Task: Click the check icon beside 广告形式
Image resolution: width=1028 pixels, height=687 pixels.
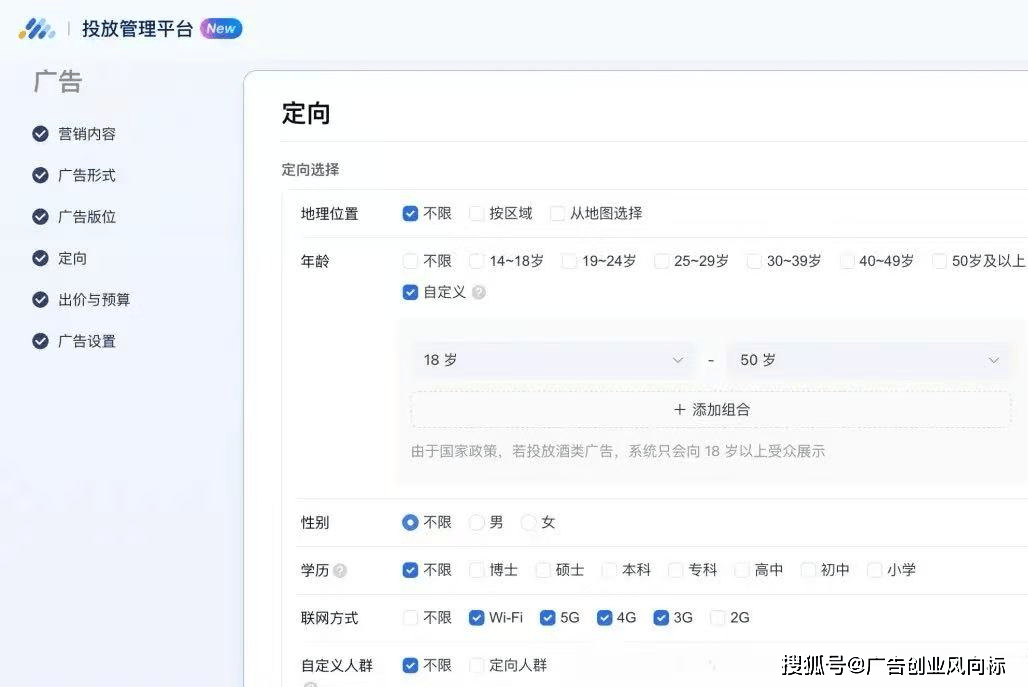Action: pyautogui.click(x=40, y=175)
